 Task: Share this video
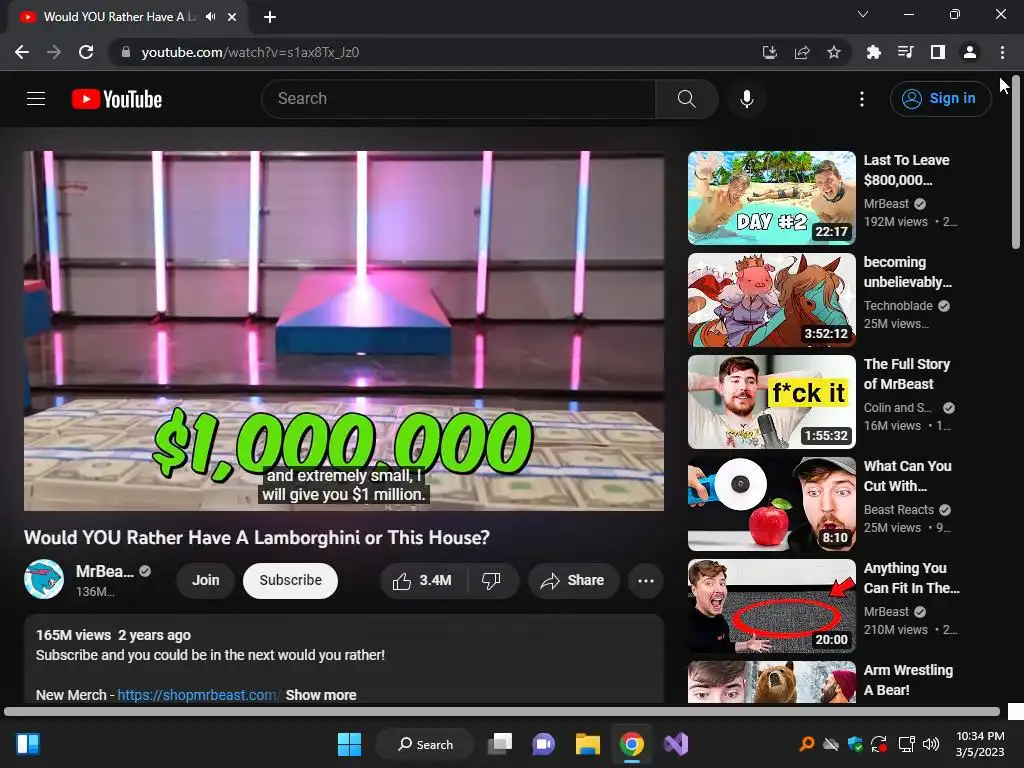point(573,581)
